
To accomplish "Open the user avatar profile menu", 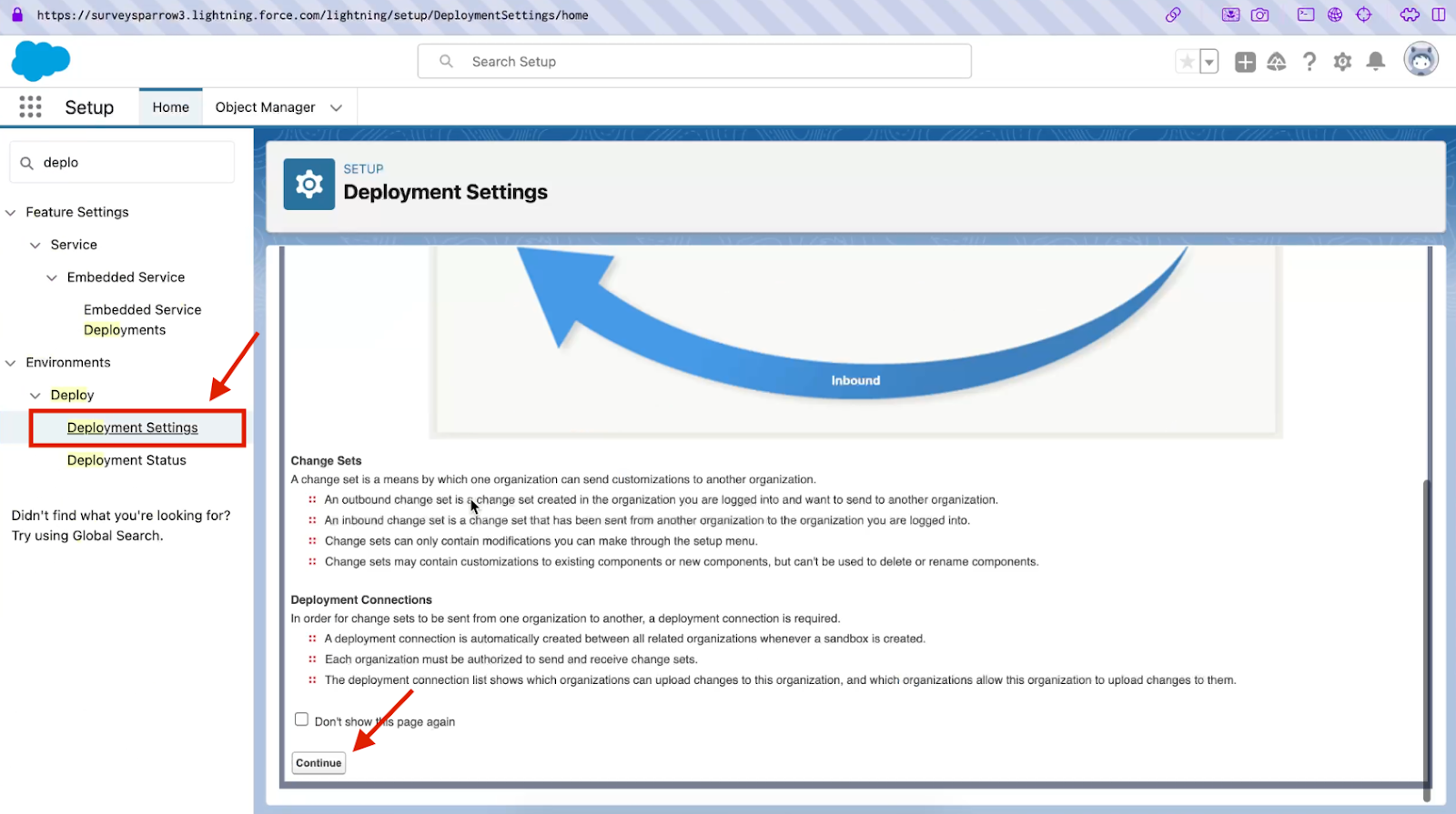I will coord(1421,60).
